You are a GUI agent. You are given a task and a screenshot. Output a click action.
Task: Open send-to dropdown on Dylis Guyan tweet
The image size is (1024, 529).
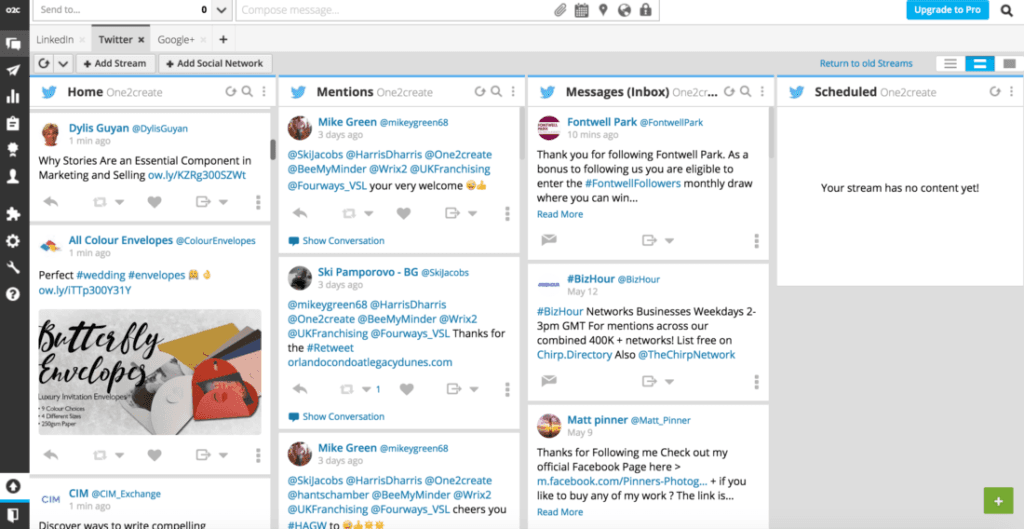[x=223, y=202]
